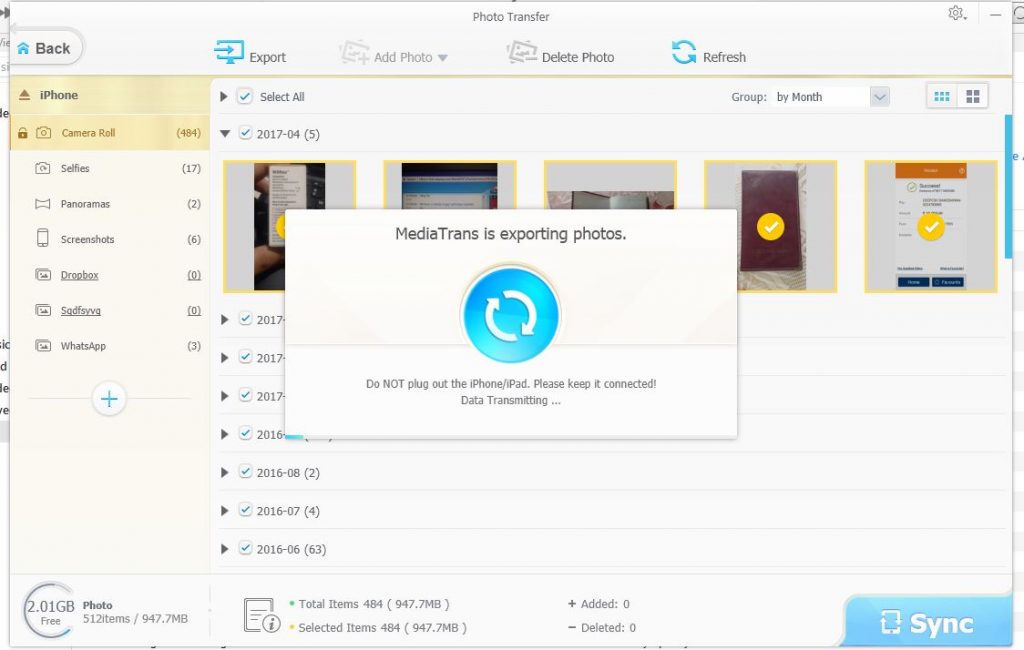Collapse the 2017-04 photo group
This screenshot has height=650, width=1024.
225,134
